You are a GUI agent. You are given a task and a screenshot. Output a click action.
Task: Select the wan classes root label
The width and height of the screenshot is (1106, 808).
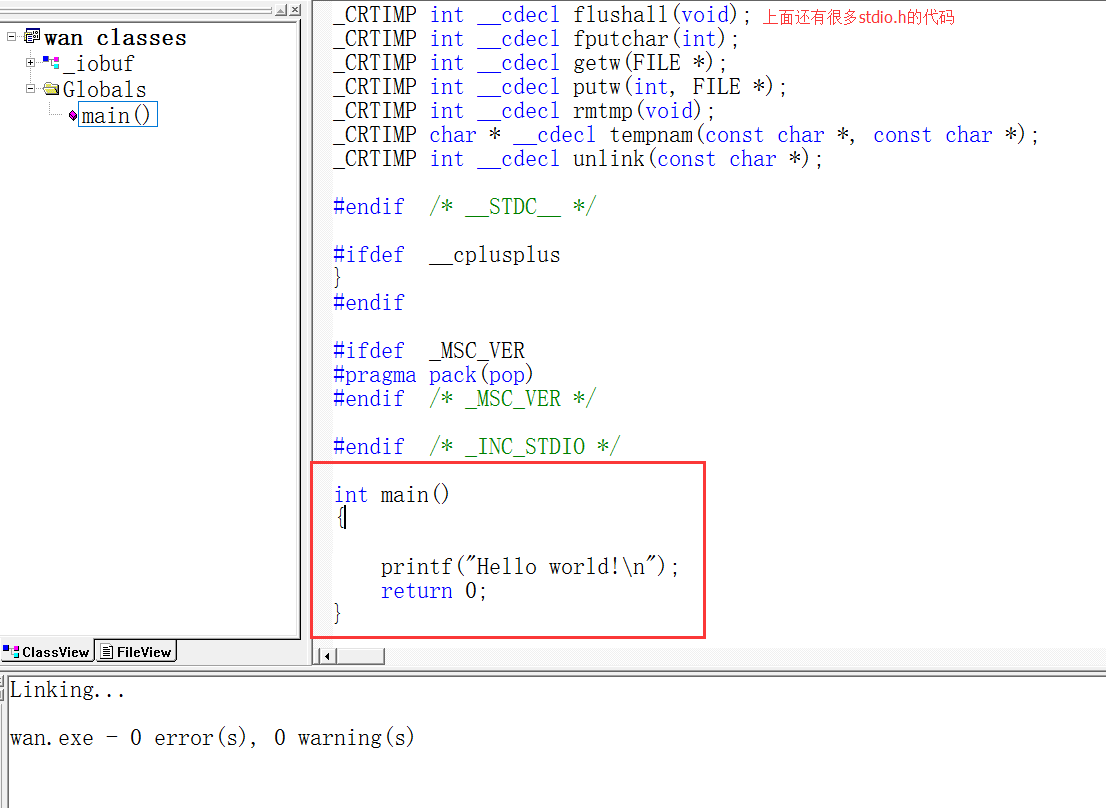tap(115, 38)
